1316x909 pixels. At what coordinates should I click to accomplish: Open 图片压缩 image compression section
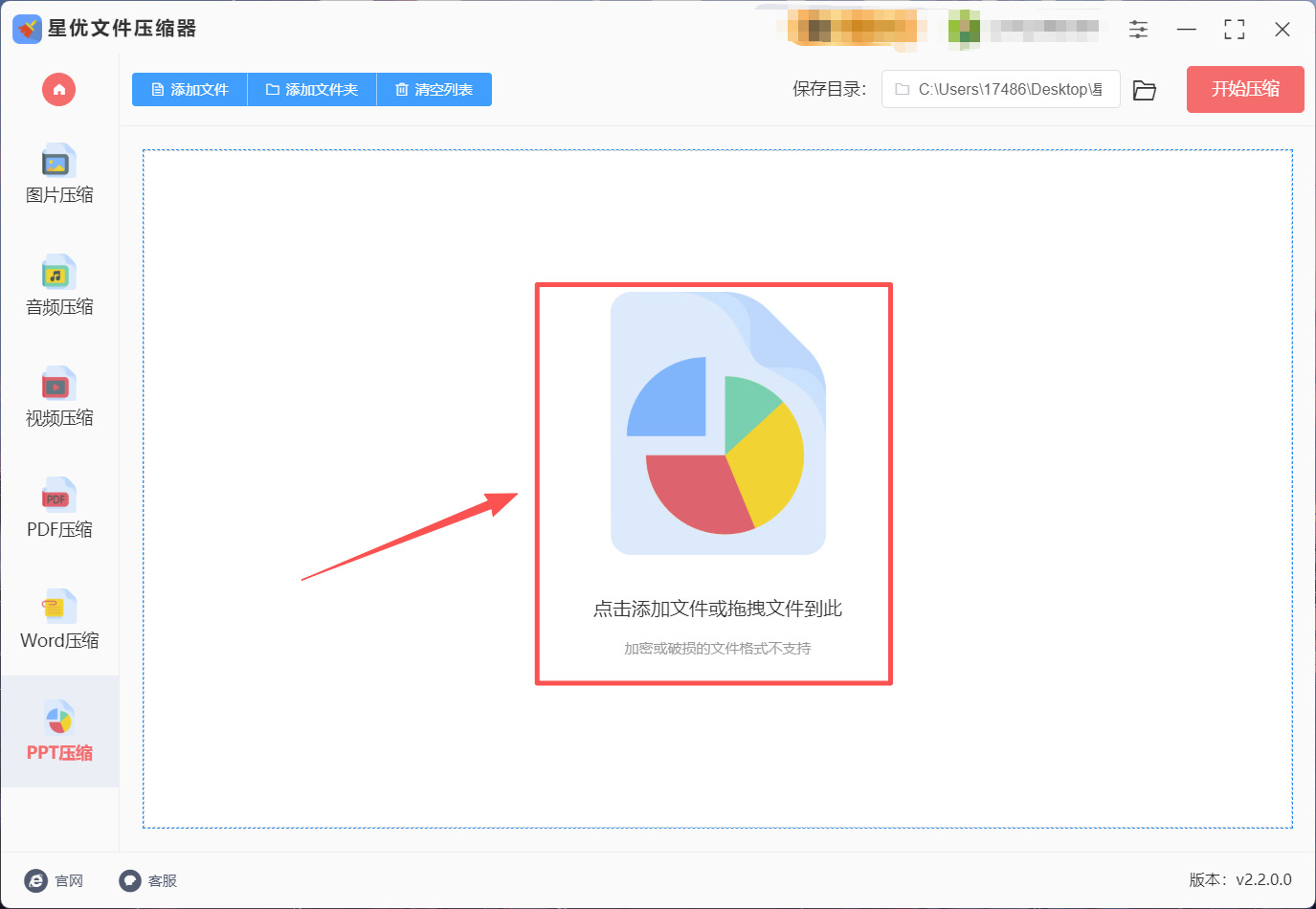coord(59,175)
